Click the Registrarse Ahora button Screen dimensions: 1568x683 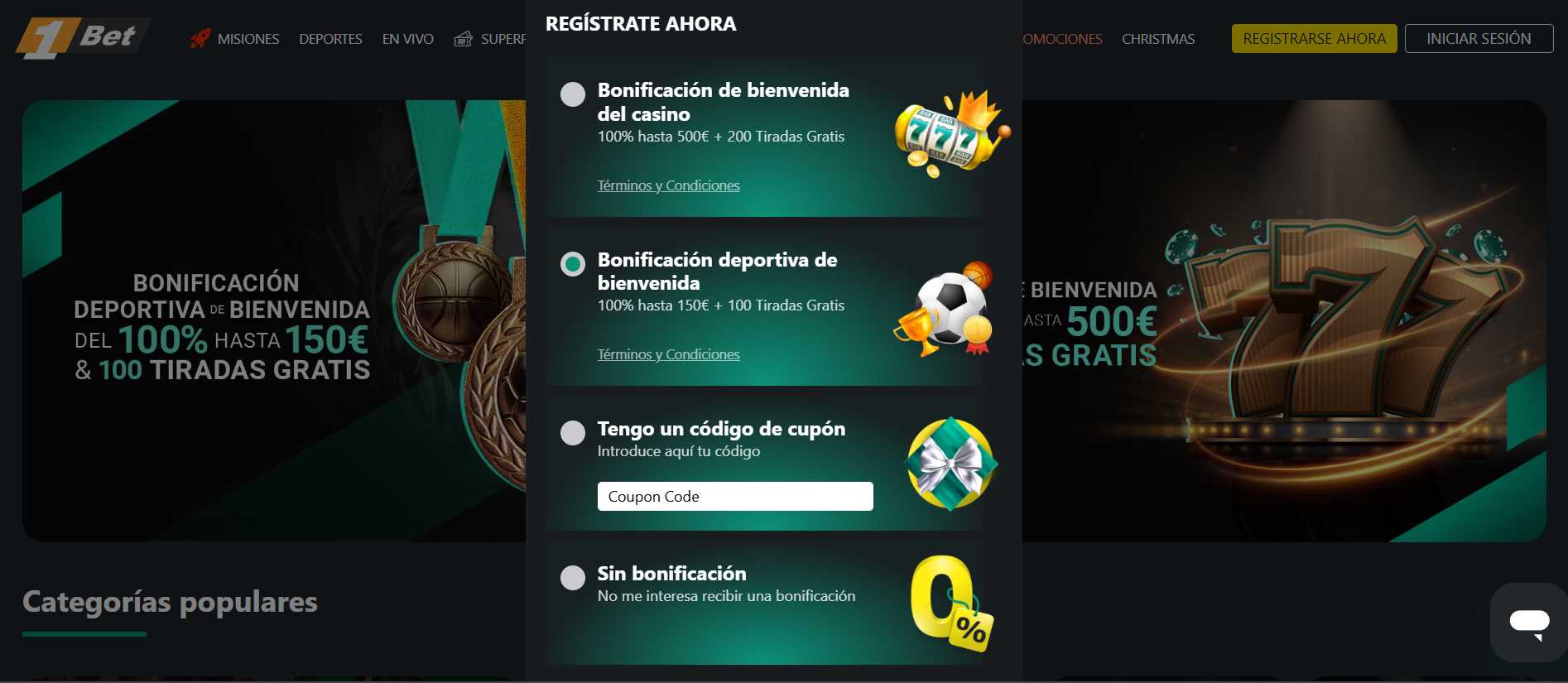(x=1315, y=39)
